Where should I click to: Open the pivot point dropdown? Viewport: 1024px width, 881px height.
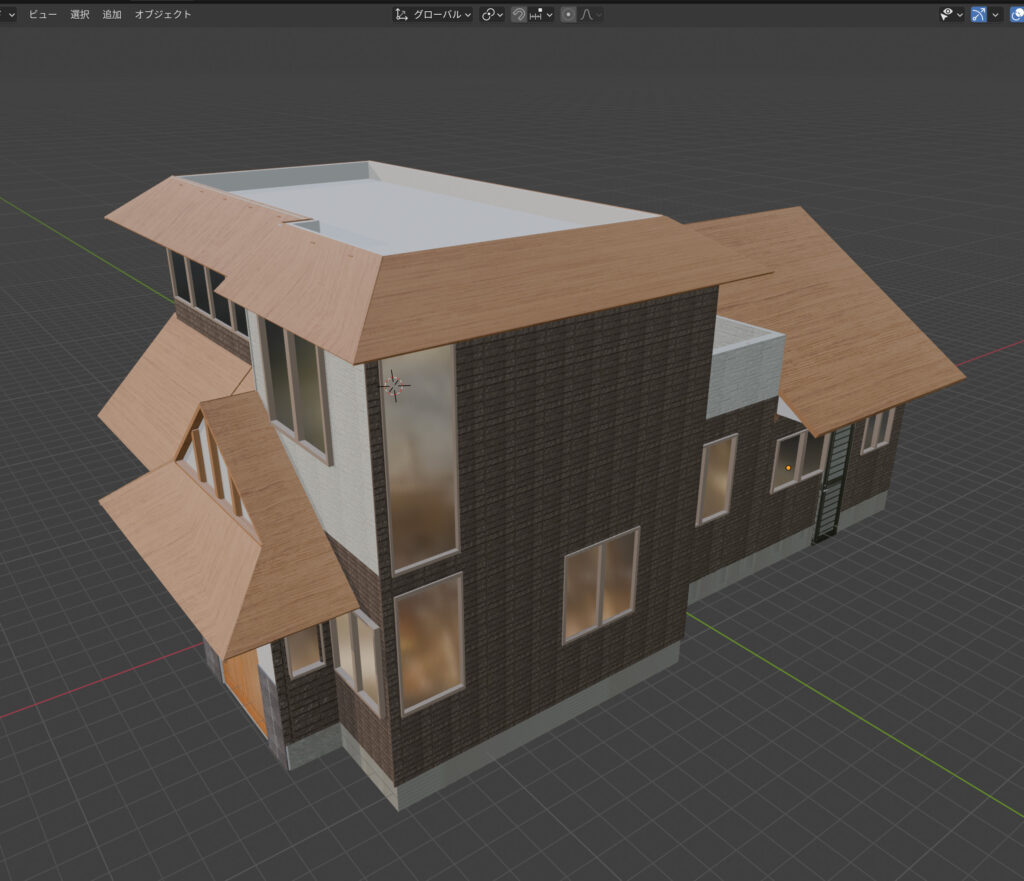(x=492, y=15)
